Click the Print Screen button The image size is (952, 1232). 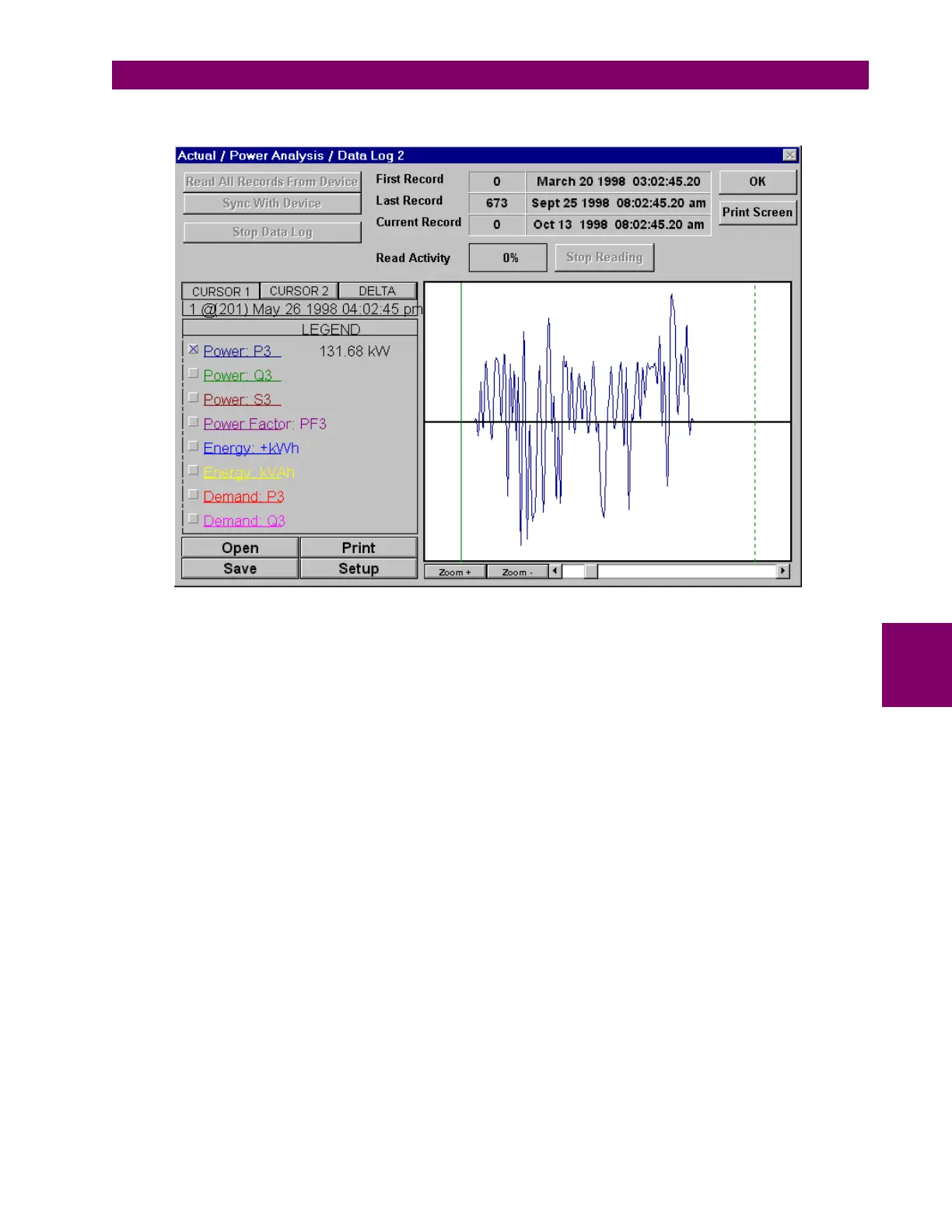coord(758,212)
